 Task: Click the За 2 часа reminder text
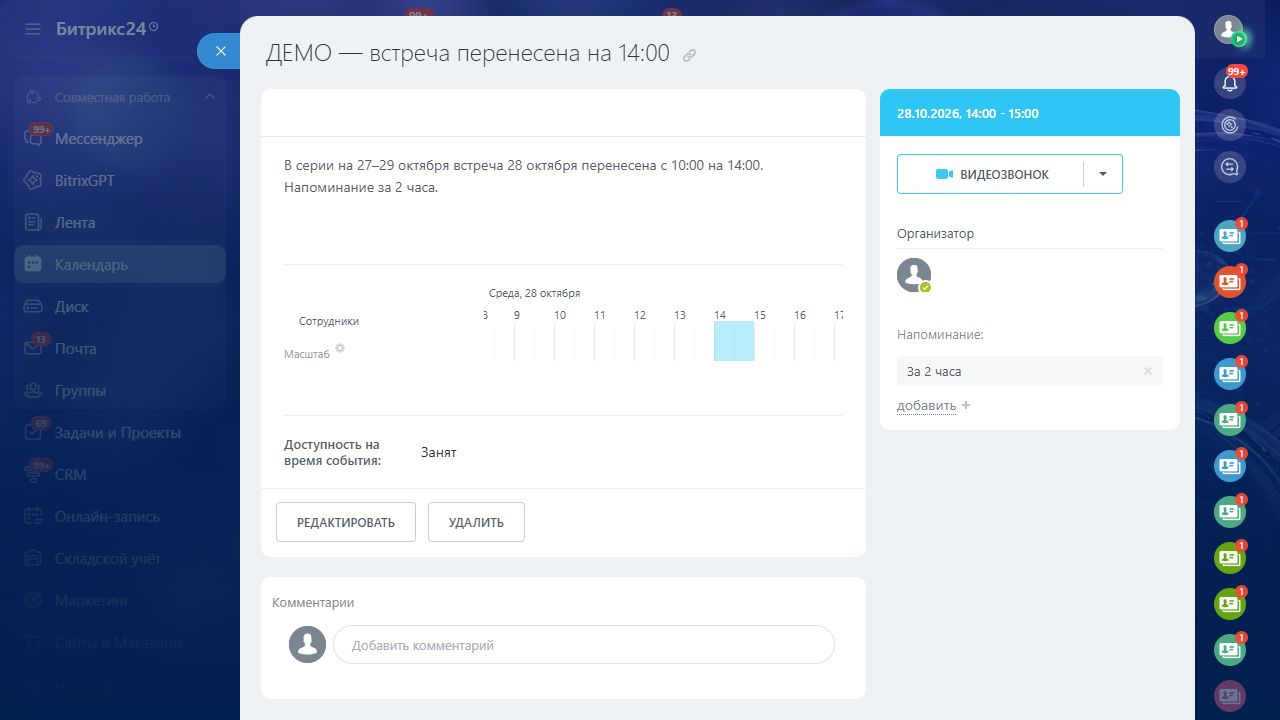pos(934,371)
